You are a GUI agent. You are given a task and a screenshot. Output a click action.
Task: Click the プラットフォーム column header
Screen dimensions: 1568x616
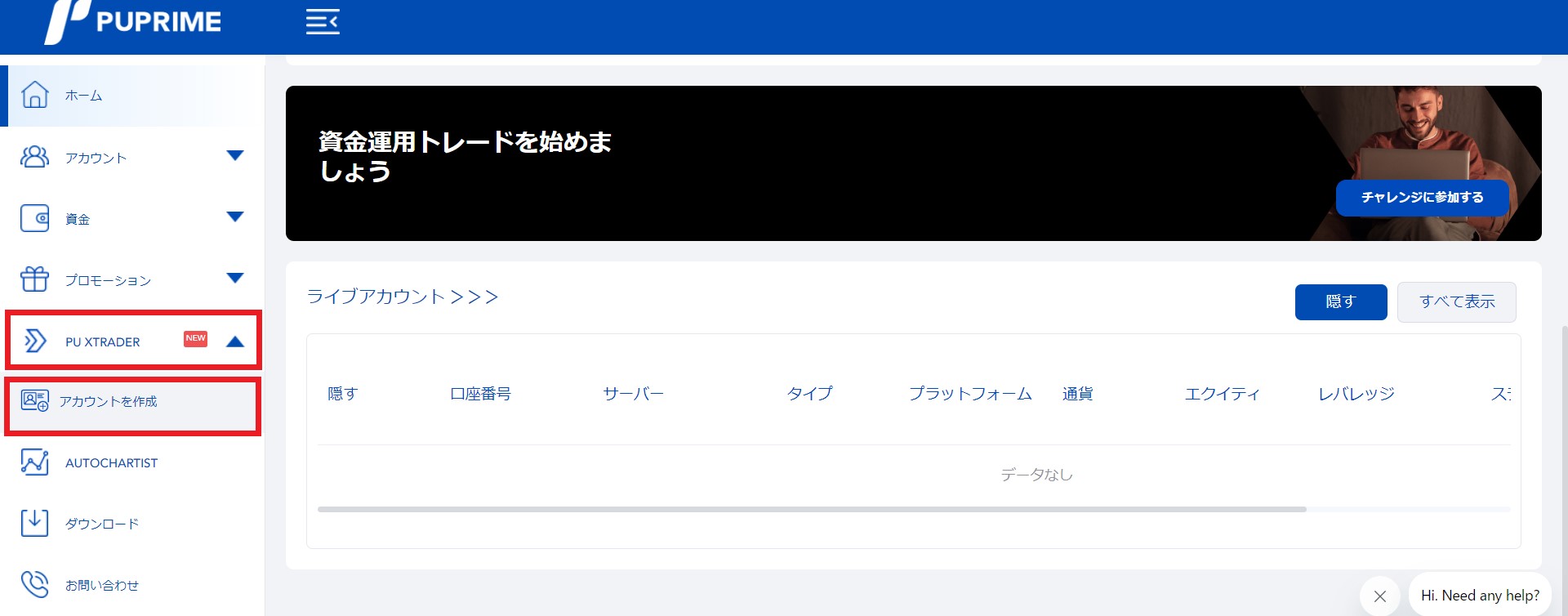point(970,393)
